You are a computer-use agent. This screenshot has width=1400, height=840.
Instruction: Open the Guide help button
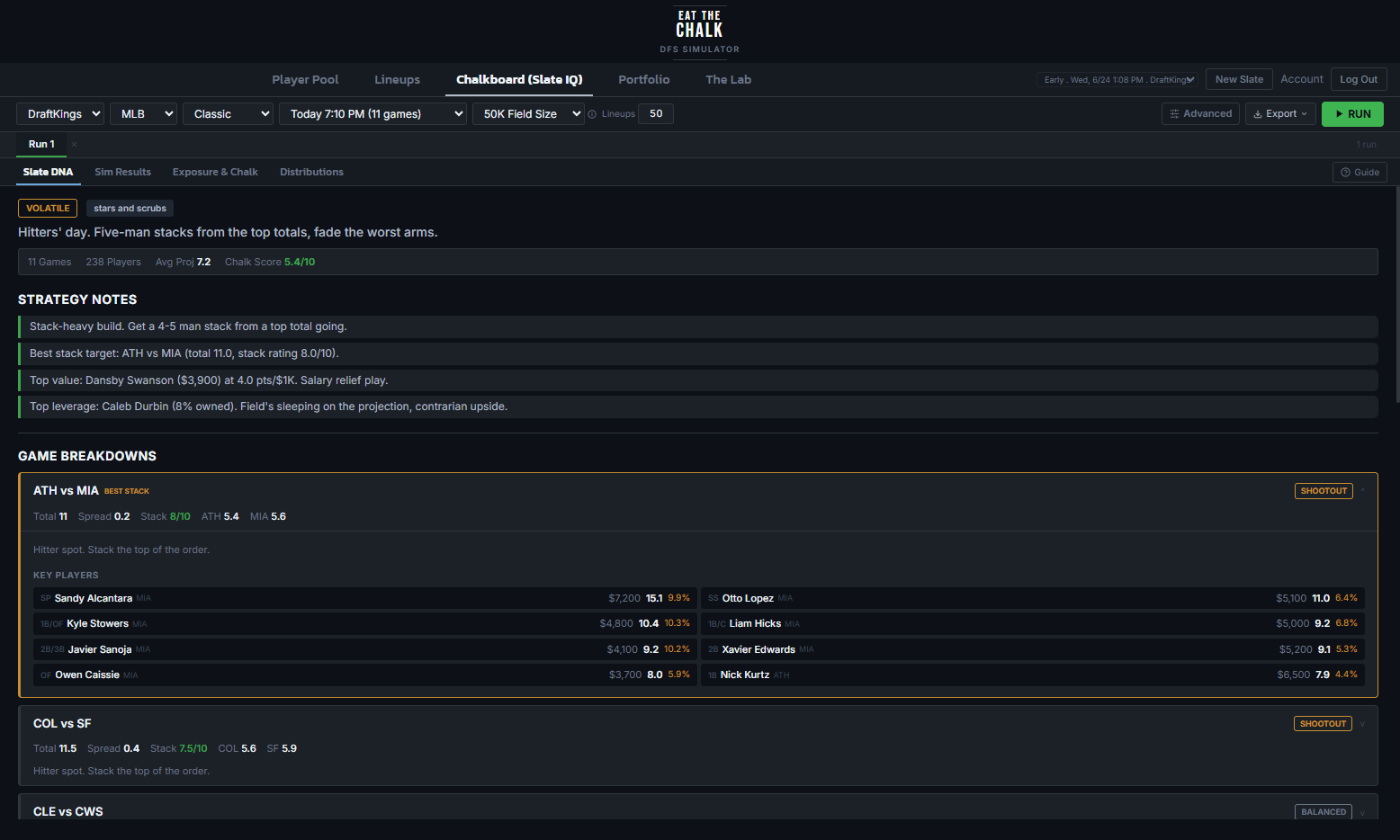(x=1360, y=173)
